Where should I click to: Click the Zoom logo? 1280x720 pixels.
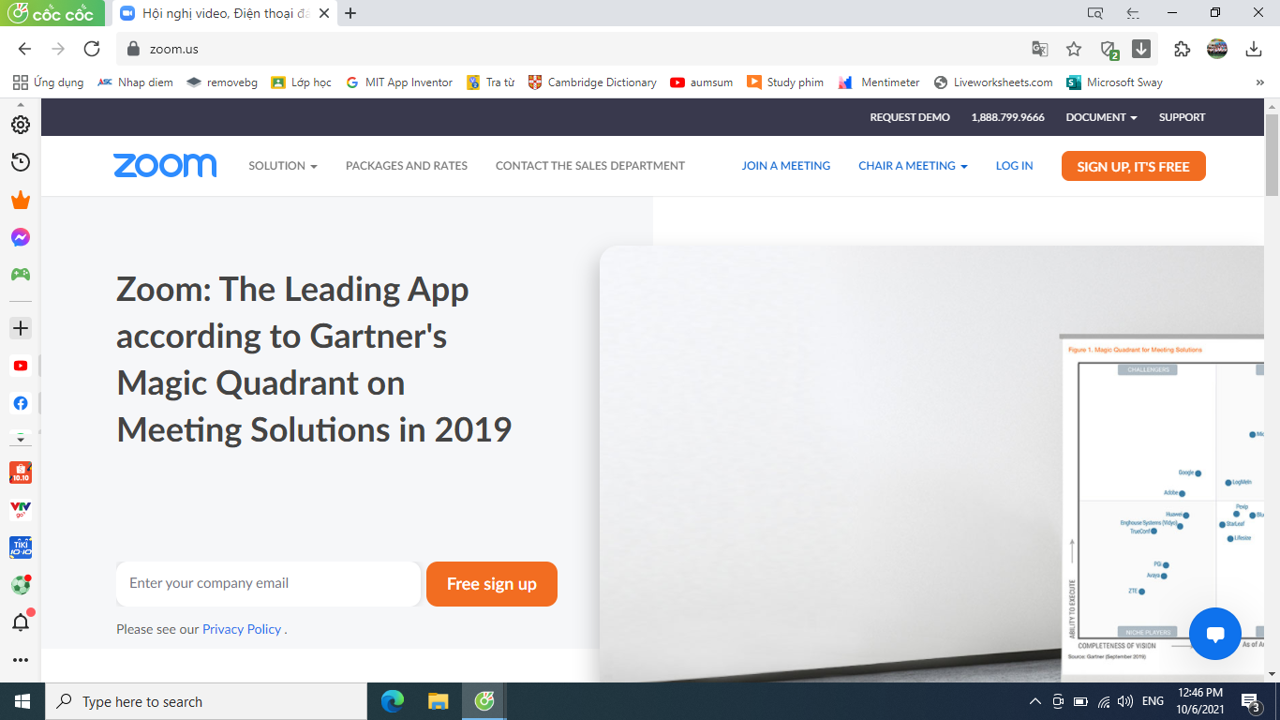pyautogui.click(x=165, y=166)
